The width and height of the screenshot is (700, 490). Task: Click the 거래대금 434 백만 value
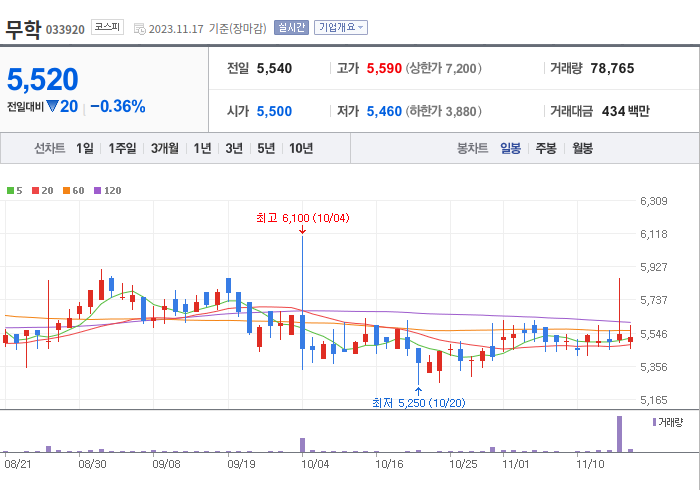tap(625, 111)
